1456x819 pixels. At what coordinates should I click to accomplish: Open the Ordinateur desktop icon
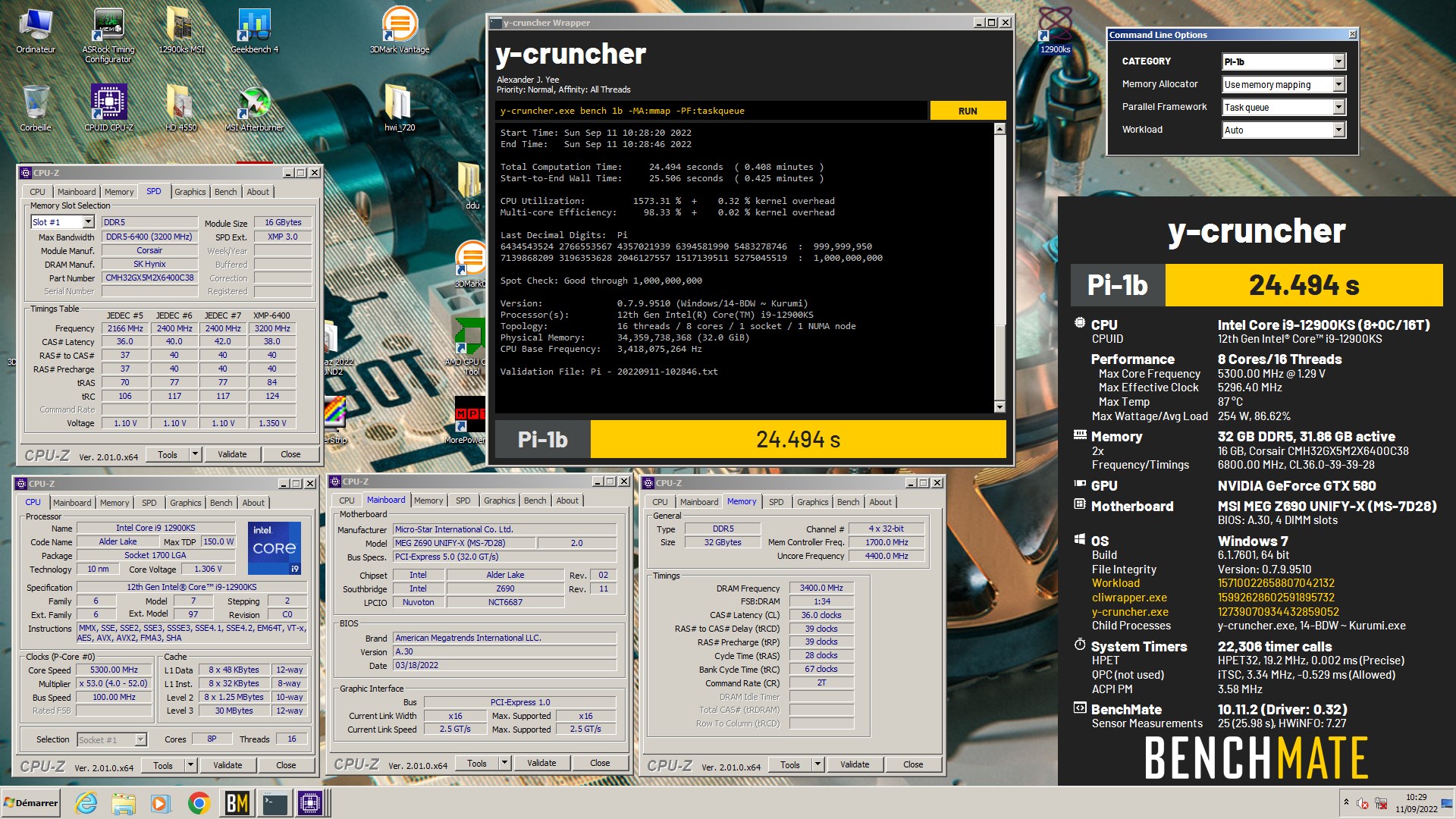(36, 32)
